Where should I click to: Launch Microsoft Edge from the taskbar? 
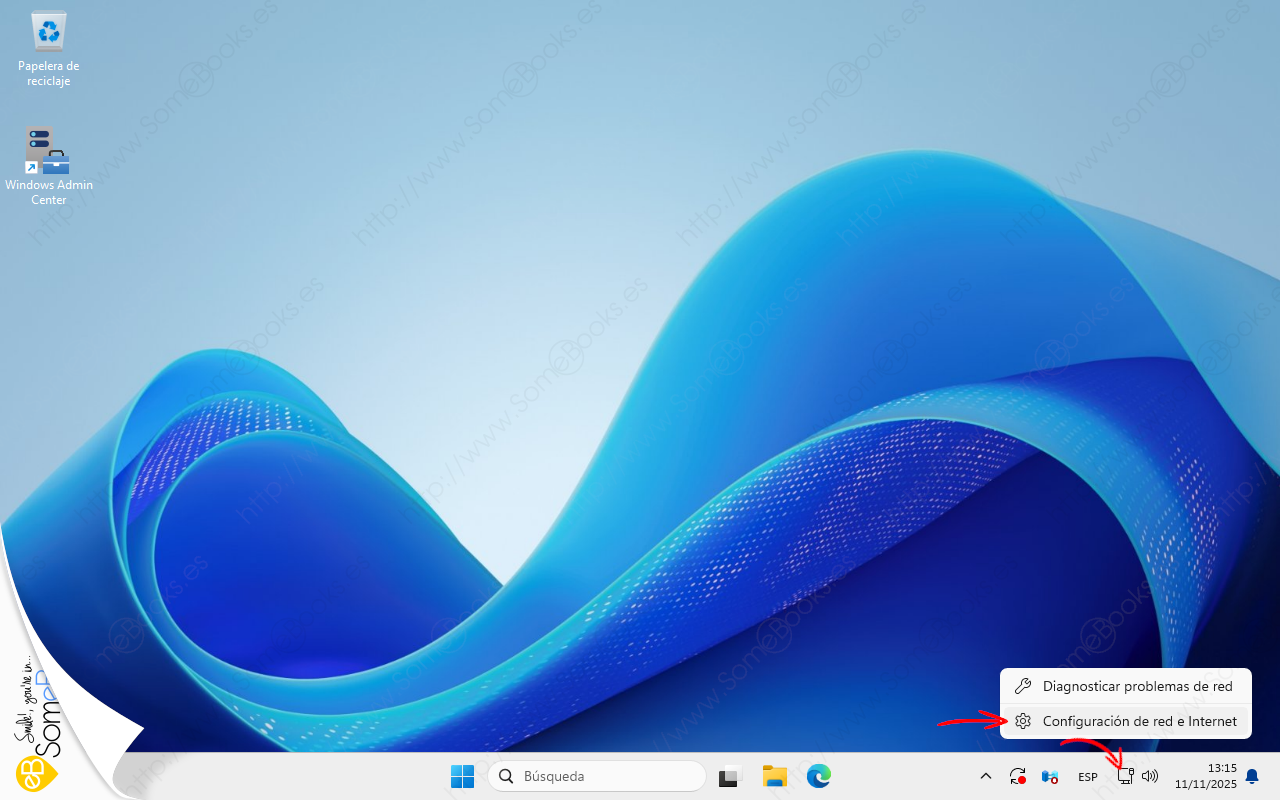point(820,776)
